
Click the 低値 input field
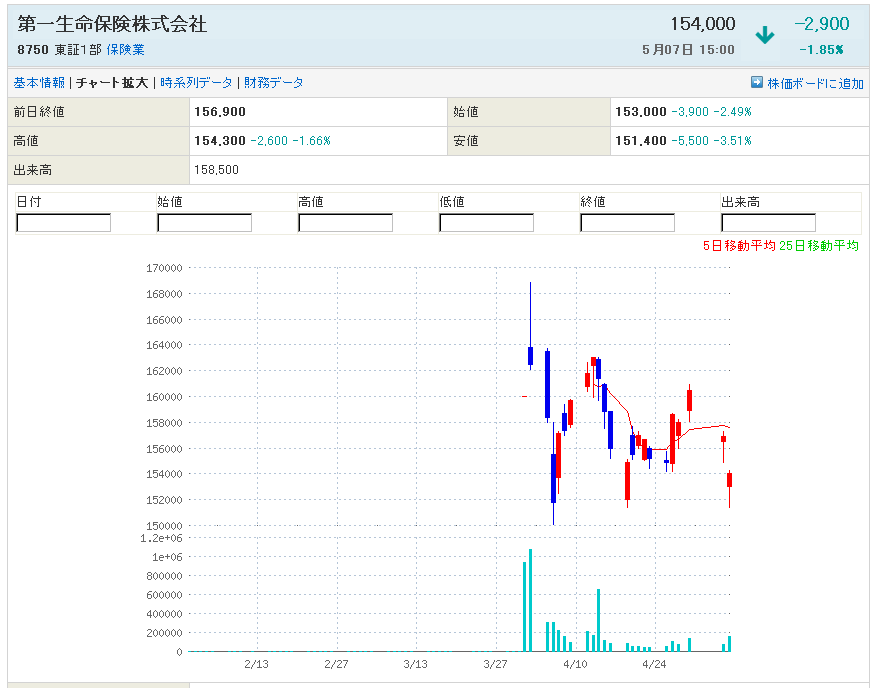pos(487,223)
